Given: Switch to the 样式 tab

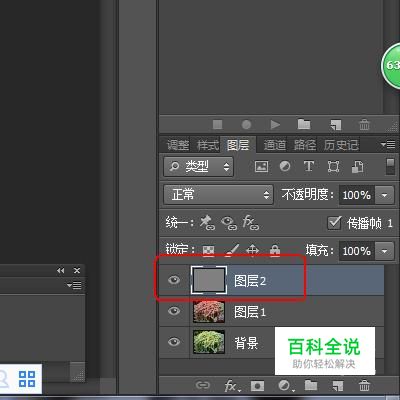Looking at the screenshot, I should 208,145.
